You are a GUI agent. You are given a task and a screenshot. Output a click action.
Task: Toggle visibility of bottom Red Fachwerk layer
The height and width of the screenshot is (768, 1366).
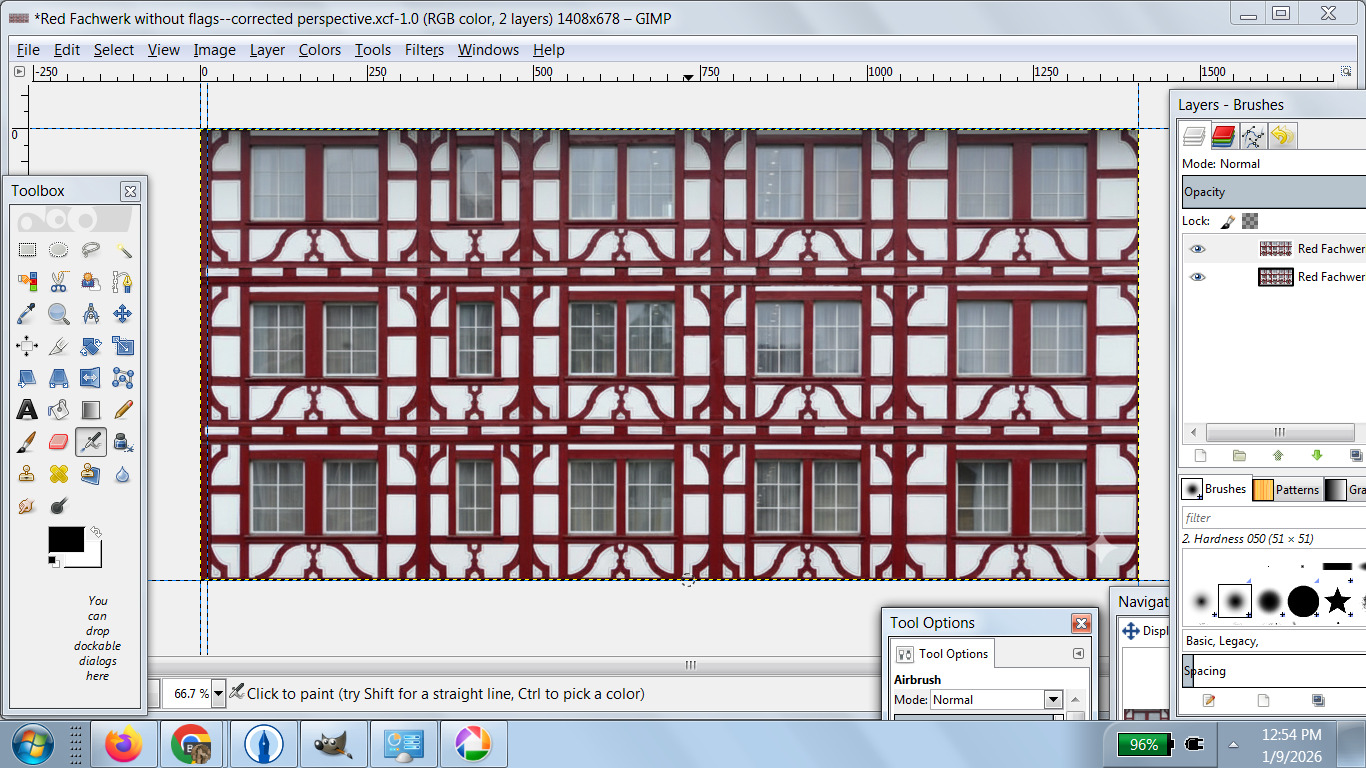point(1197,277)
